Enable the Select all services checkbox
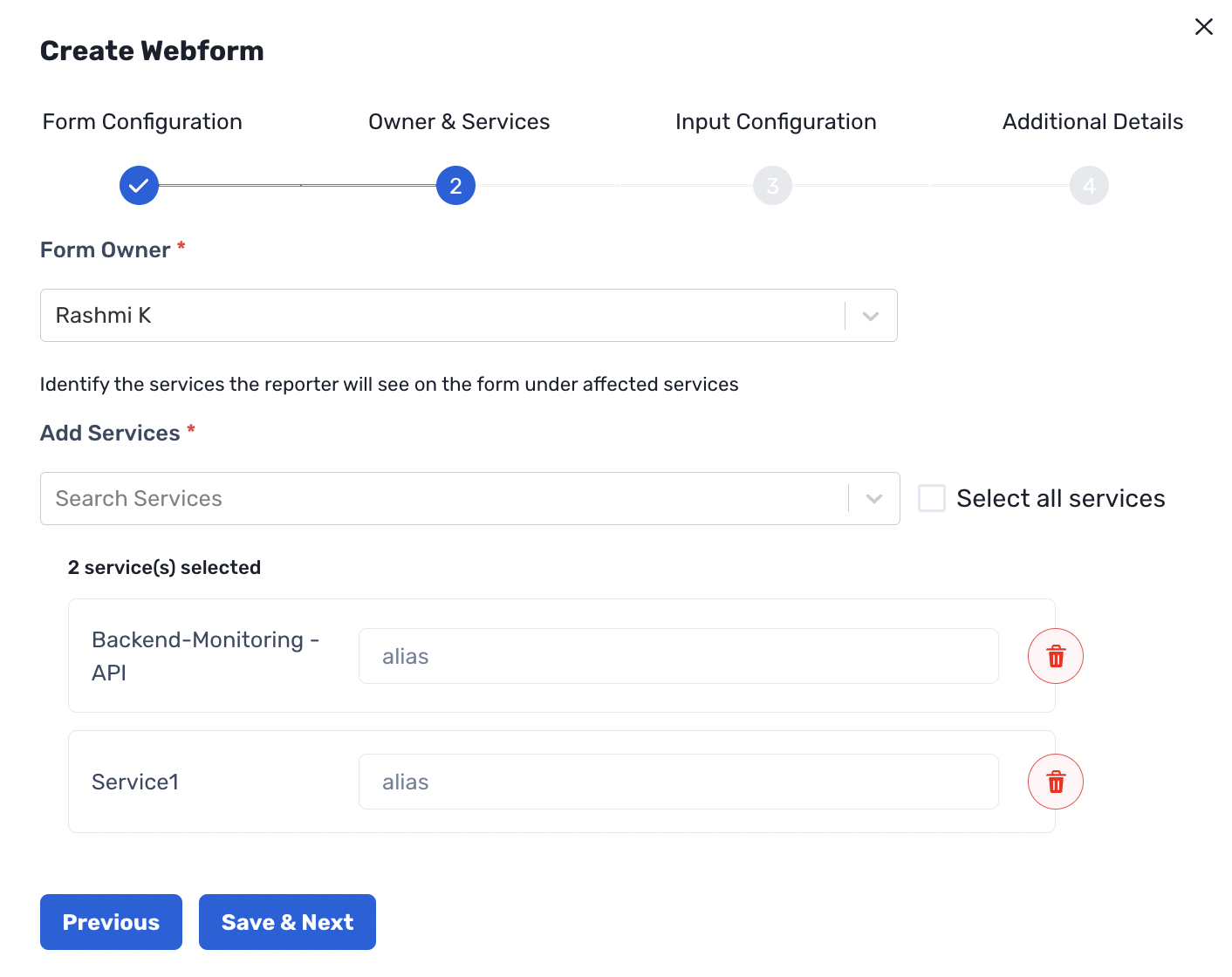Viewport: 1232px width, 977px height. pos(932,497)
